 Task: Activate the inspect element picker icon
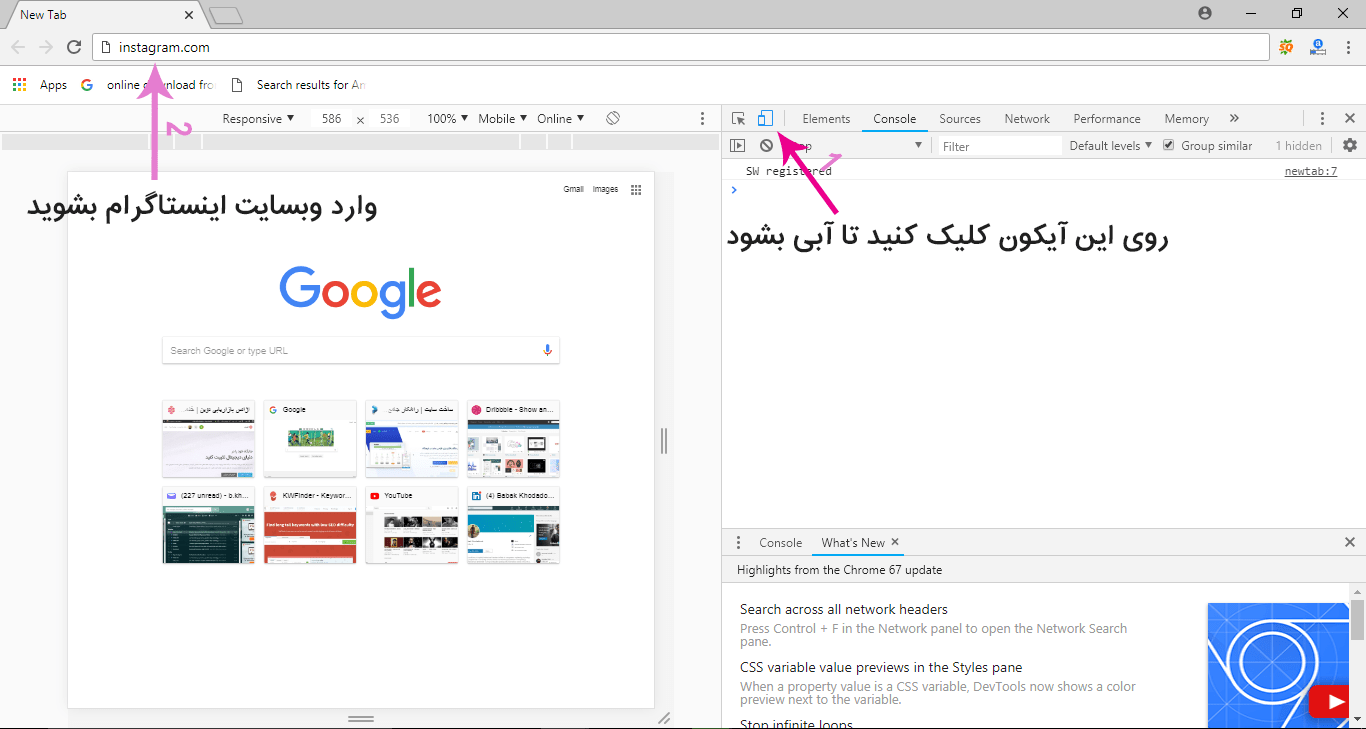(738, 118)
